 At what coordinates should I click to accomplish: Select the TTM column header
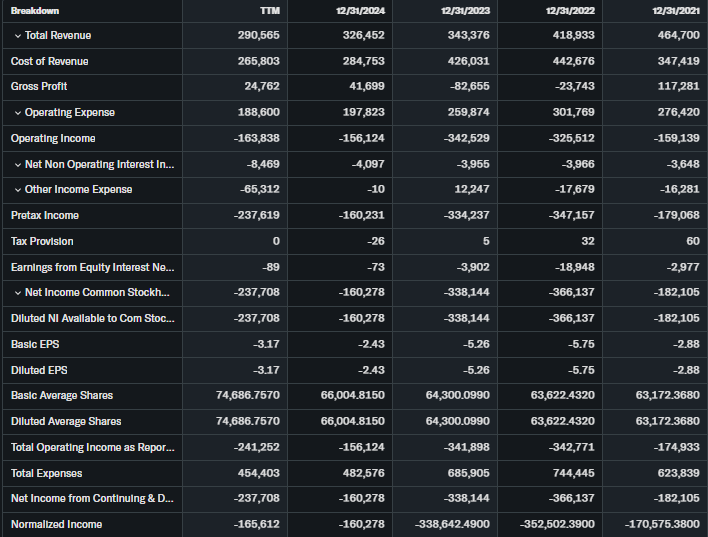click(x=268, y=10)
